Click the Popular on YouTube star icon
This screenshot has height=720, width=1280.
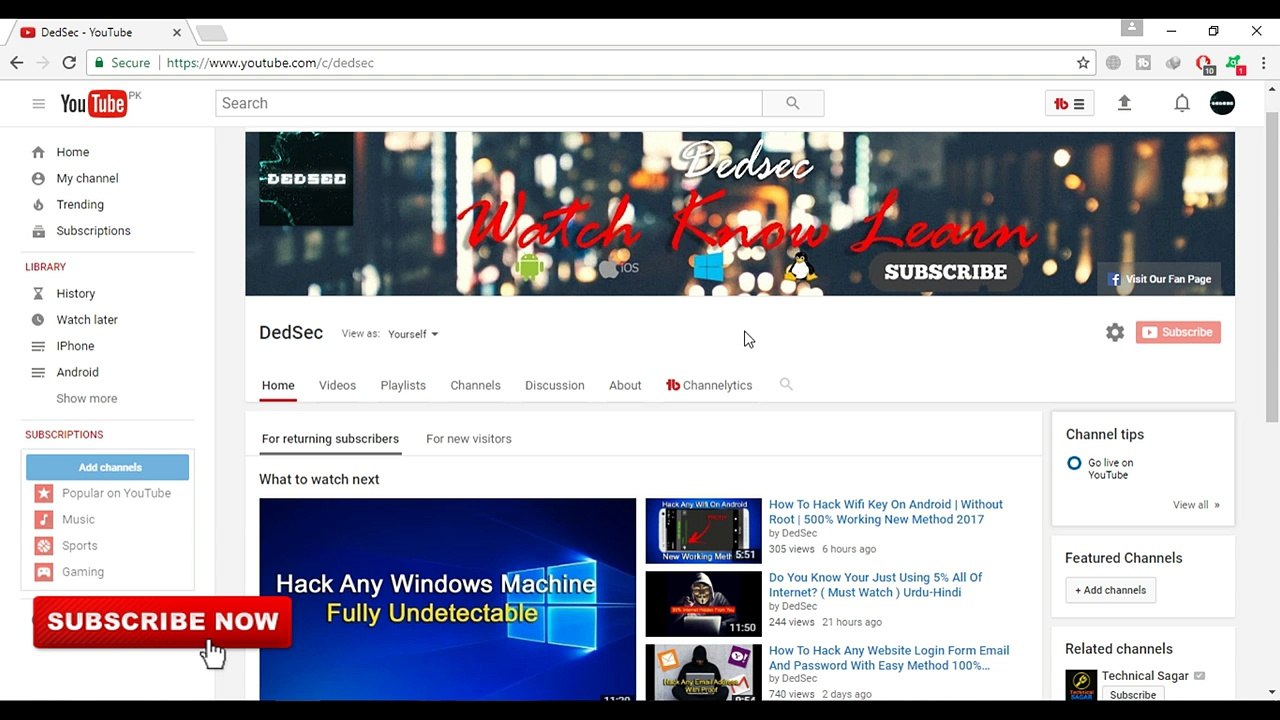point(44,493)
